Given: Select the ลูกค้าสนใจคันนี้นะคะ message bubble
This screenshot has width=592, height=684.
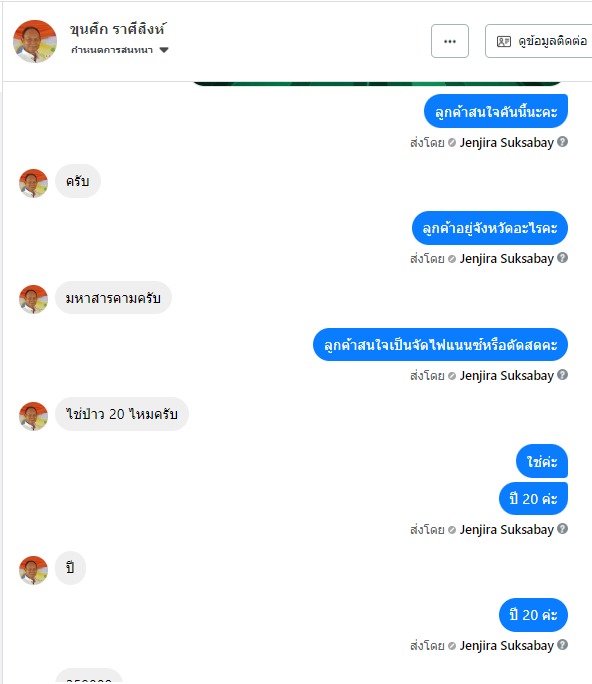Looking at the screenshot, I should tap(496, 111).
